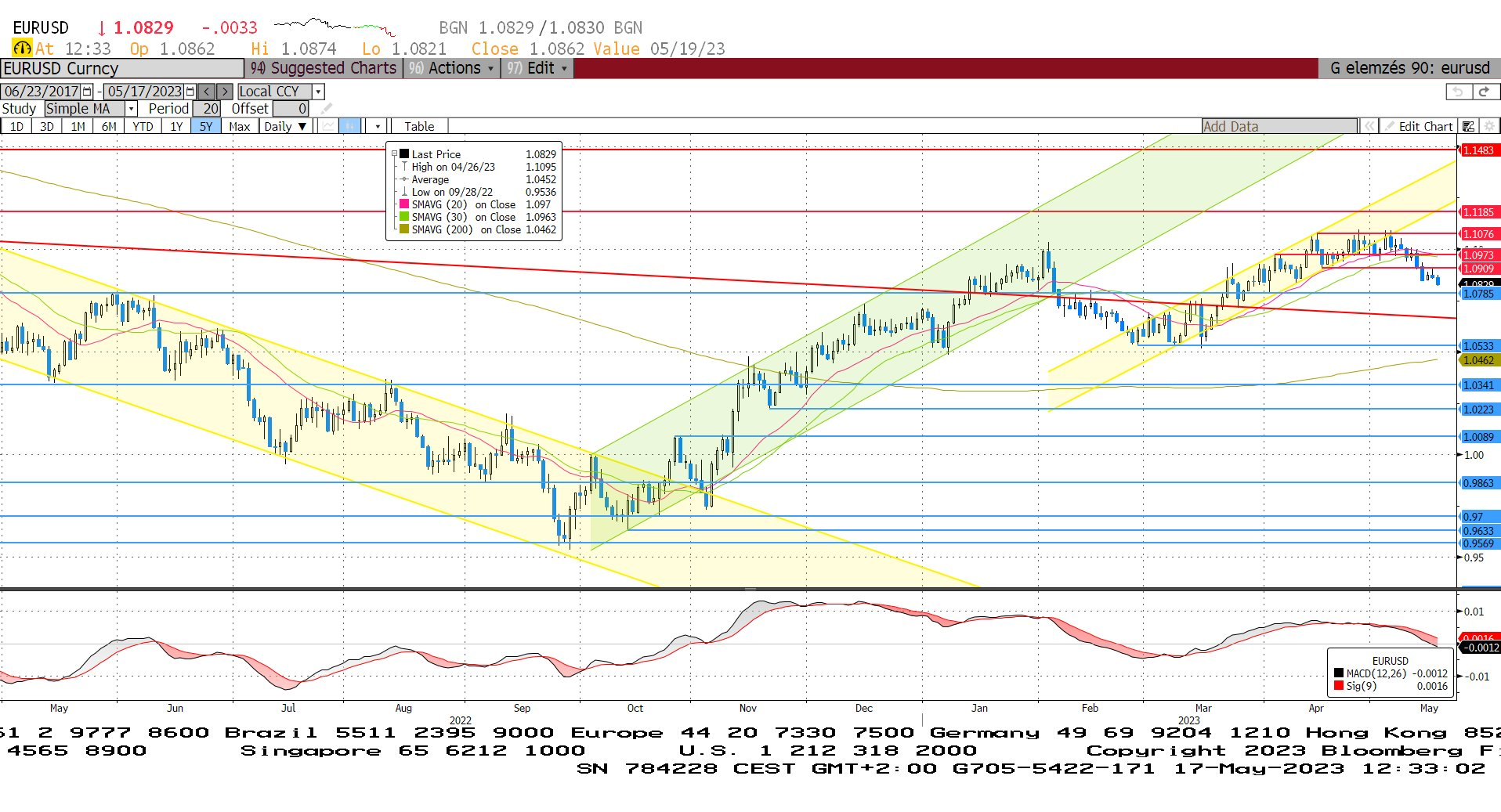The width and height of the screenshot is (1501, 812).
Task: Click the 0.9569 price level label
Action: tap(1479, 543)
